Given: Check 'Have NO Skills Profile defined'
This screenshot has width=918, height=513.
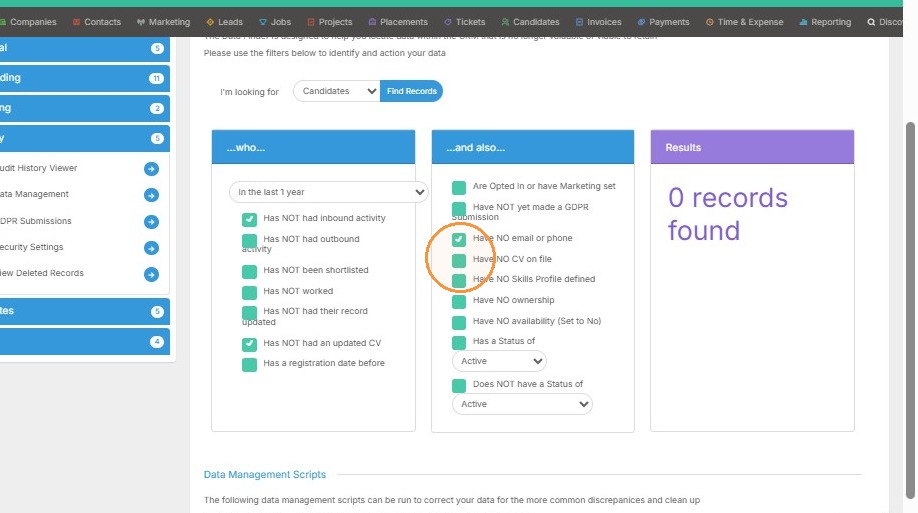Looking at the screenshot, I should 459,281.
